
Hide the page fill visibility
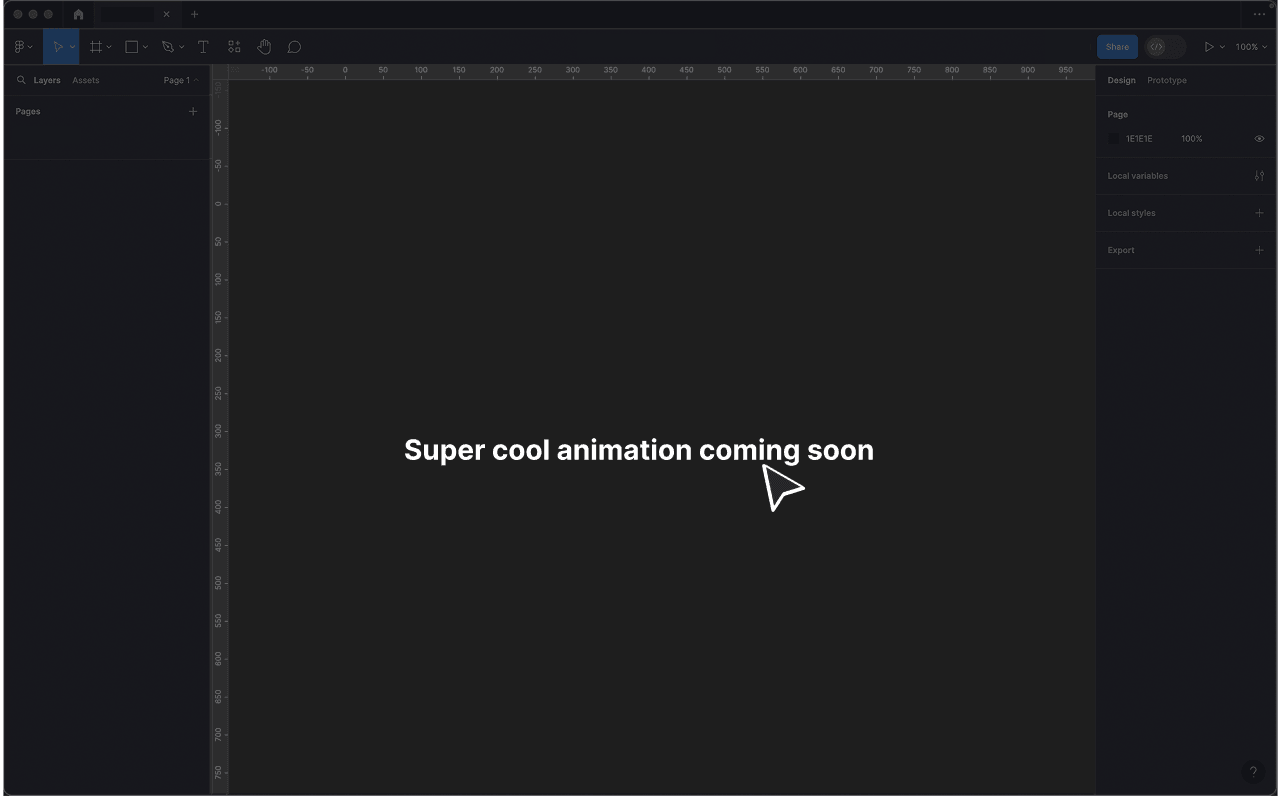pos(1259,138)
